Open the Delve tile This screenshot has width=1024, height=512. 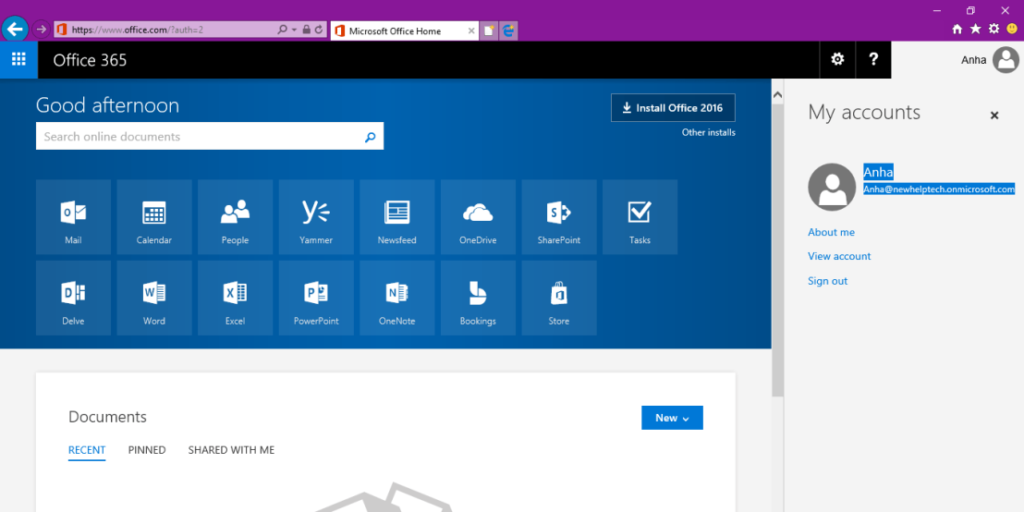pyautogui.click(x=73, y=298)
